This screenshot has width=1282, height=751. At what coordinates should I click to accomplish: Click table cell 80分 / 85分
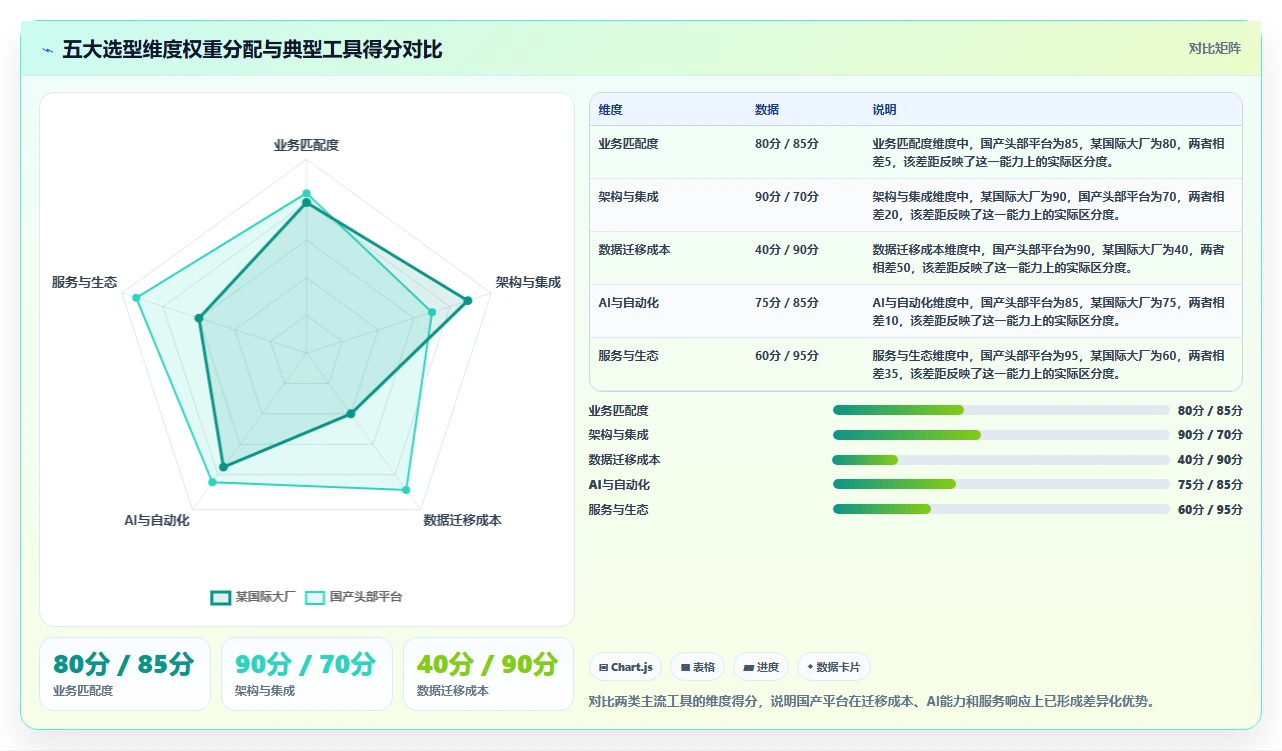(787, 144)
